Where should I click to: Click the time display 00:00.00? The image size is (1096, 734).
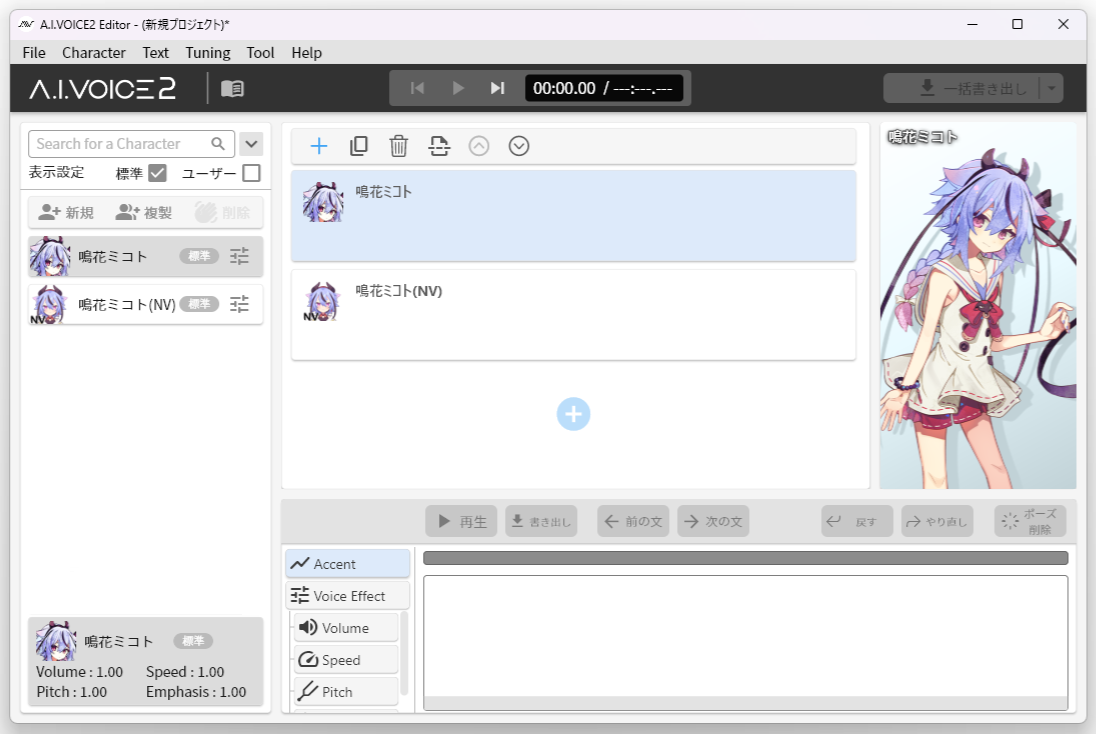tap(564, 88)
